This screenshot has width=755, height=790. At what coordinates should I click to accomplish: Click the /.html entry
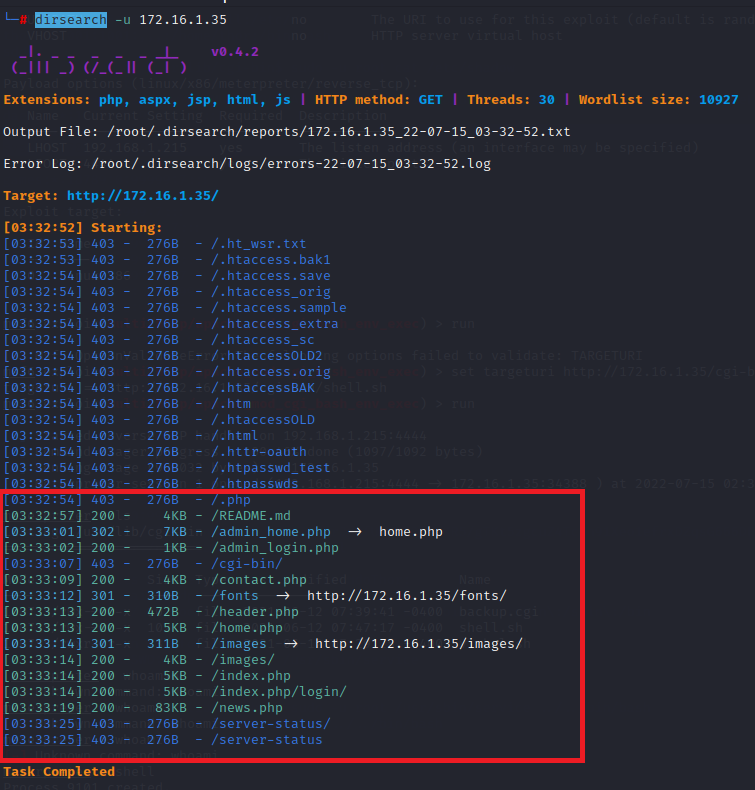coord(235,436)
